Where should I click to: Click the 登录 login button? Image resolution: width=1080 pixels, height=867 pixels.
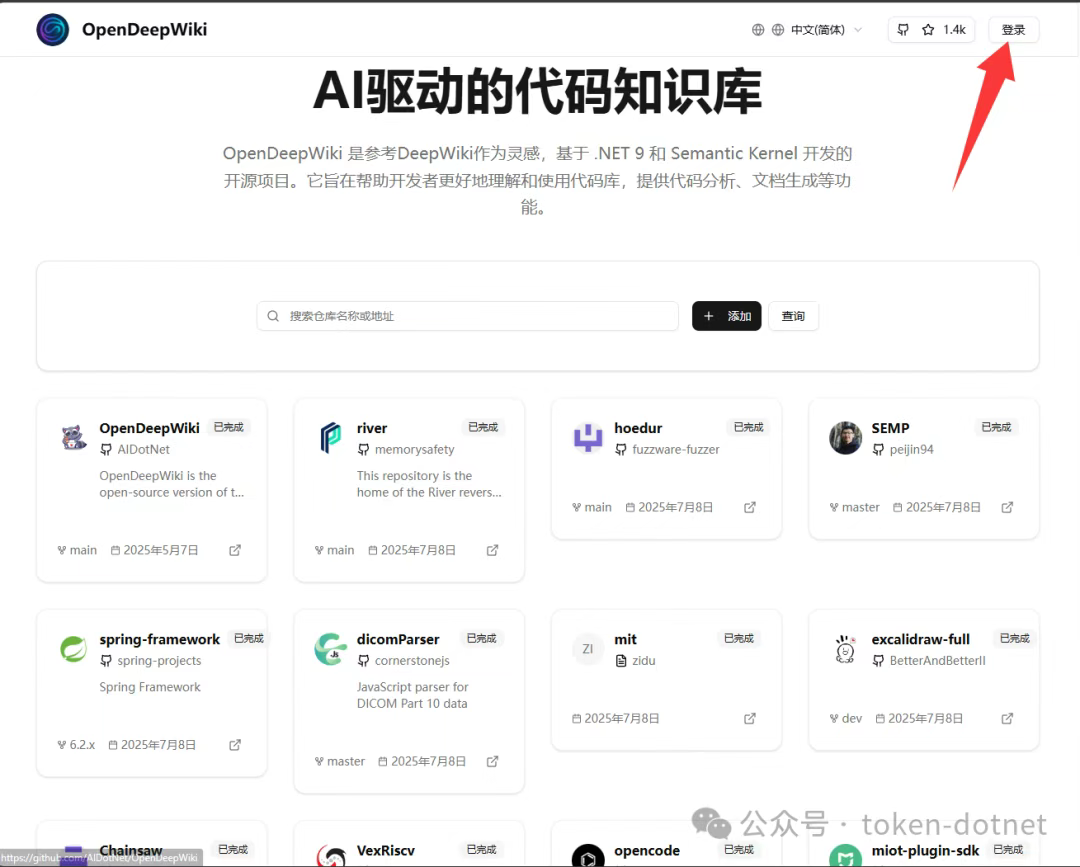[1012, 30]
